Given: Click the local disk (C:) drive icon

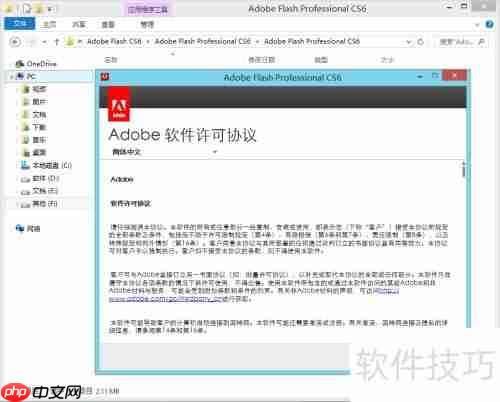Looking at the screenshot, I should (25, 165).
